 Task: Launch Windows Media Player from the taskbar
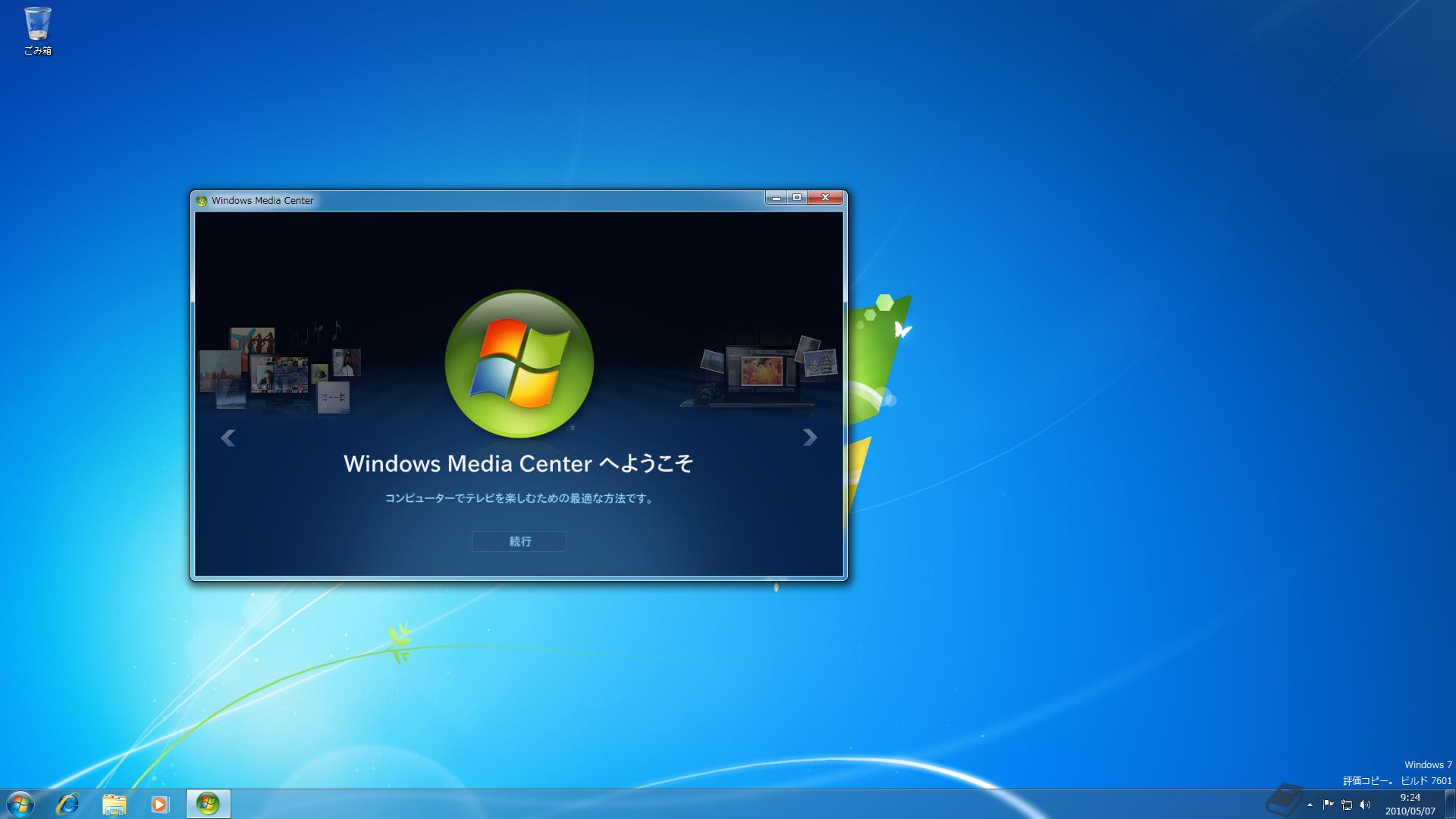pos(159,804)
